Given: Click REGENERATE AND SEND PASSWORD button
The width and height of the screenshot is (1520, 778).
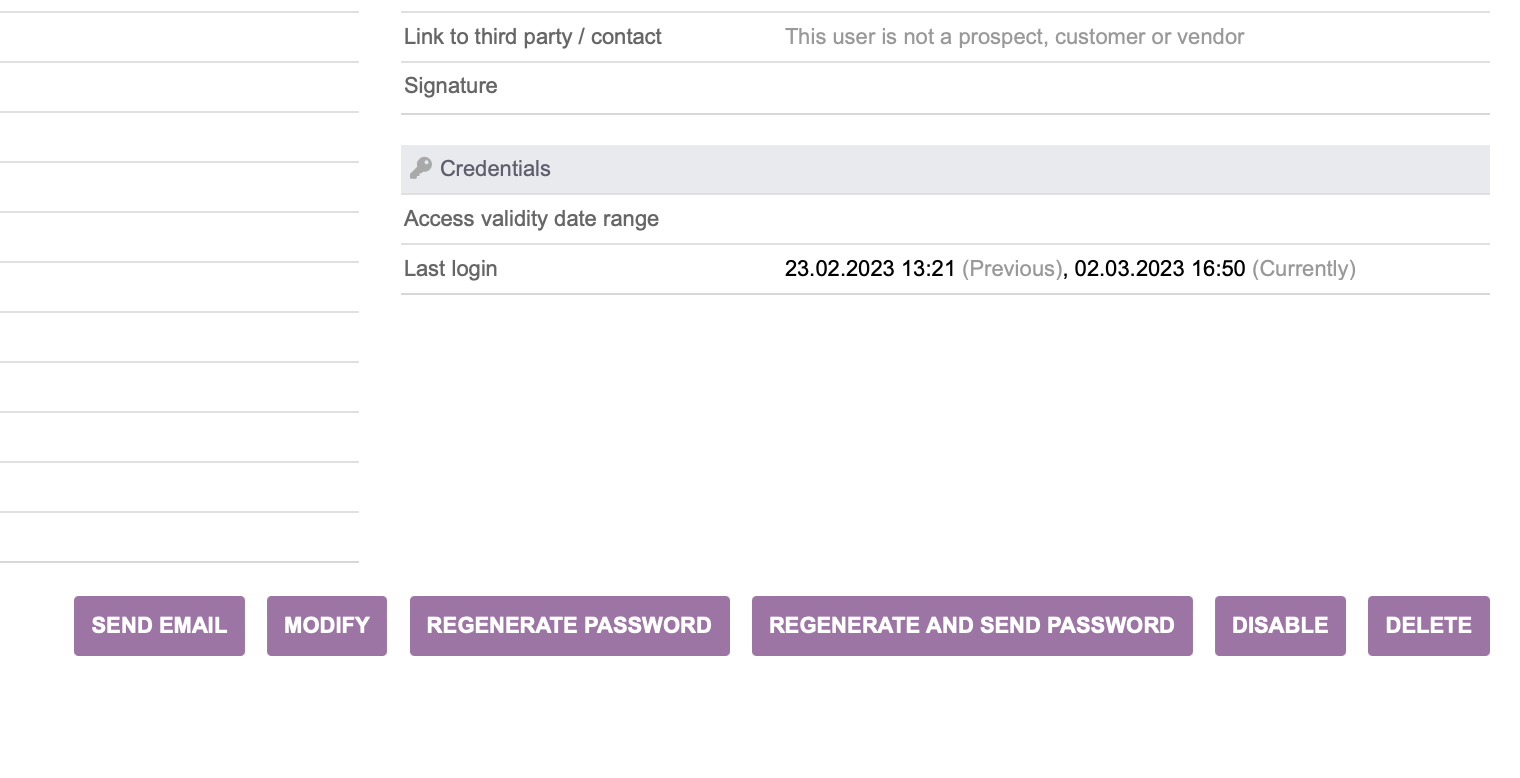Looking at the screenshot, I should click(x=972, y=626).
